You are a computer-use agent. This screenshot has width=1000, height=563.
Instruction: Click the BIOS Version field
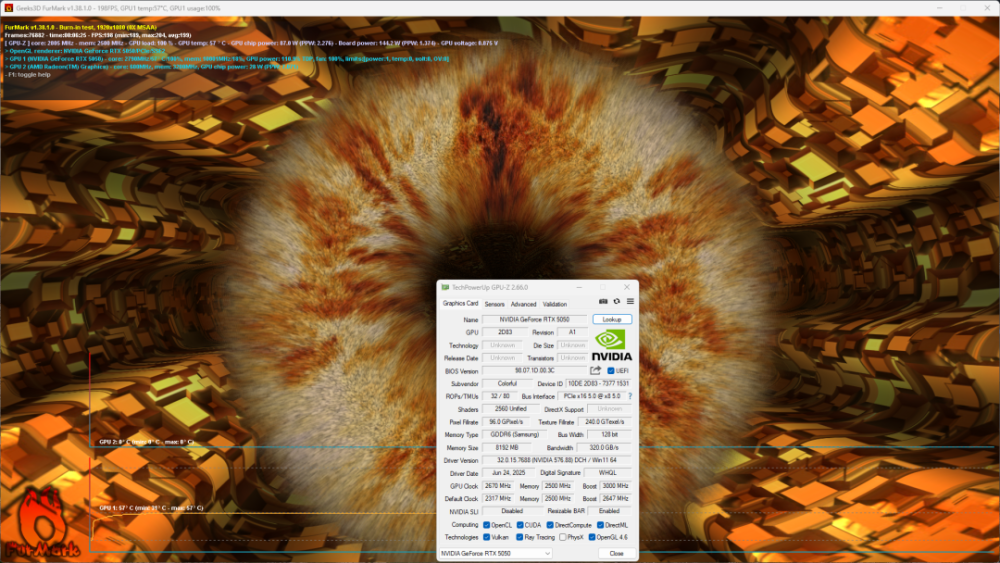pos(534,370)
